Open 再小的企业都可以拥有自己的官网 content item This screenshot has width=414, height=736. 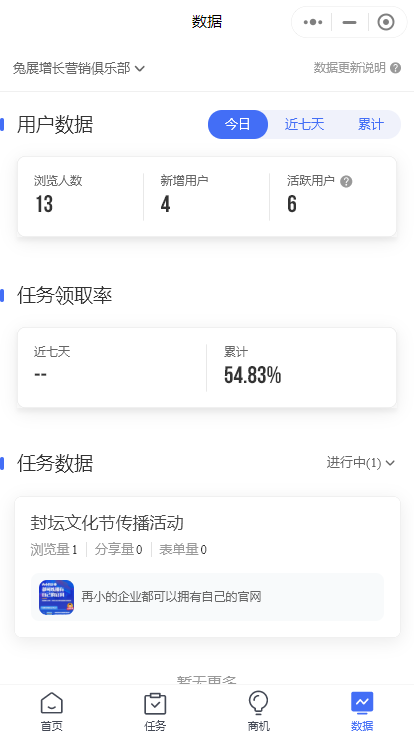pos(207,597)
